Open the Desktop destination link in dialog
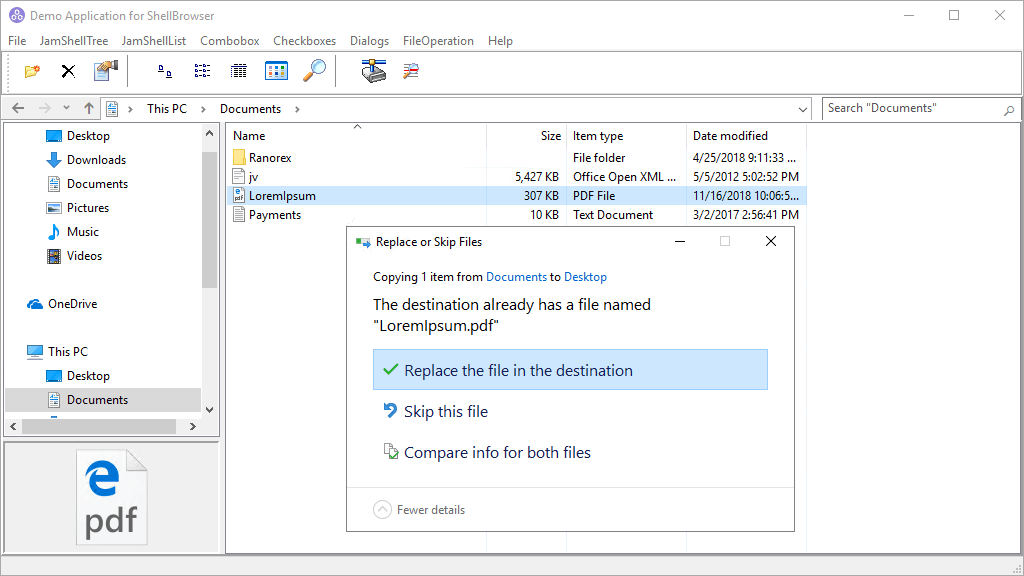 (585, 277)
